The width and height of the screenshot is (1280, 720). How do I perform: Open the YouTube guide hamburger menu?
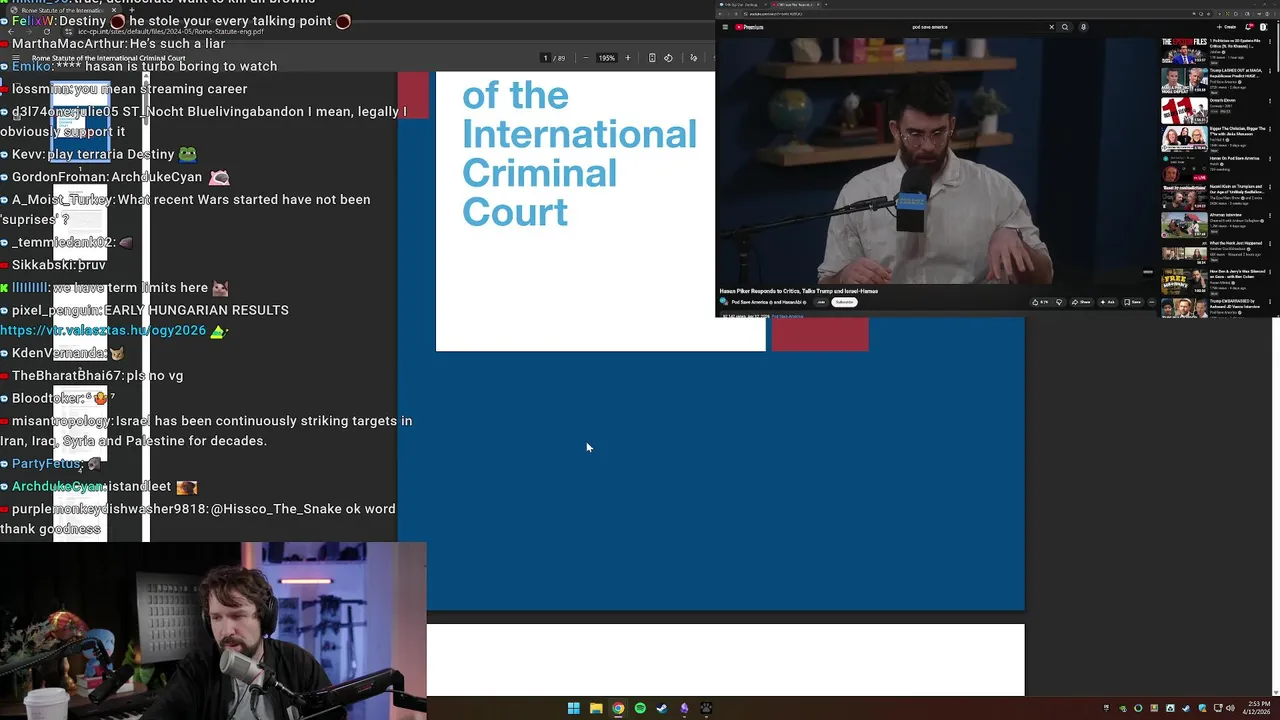pos(725,27)
